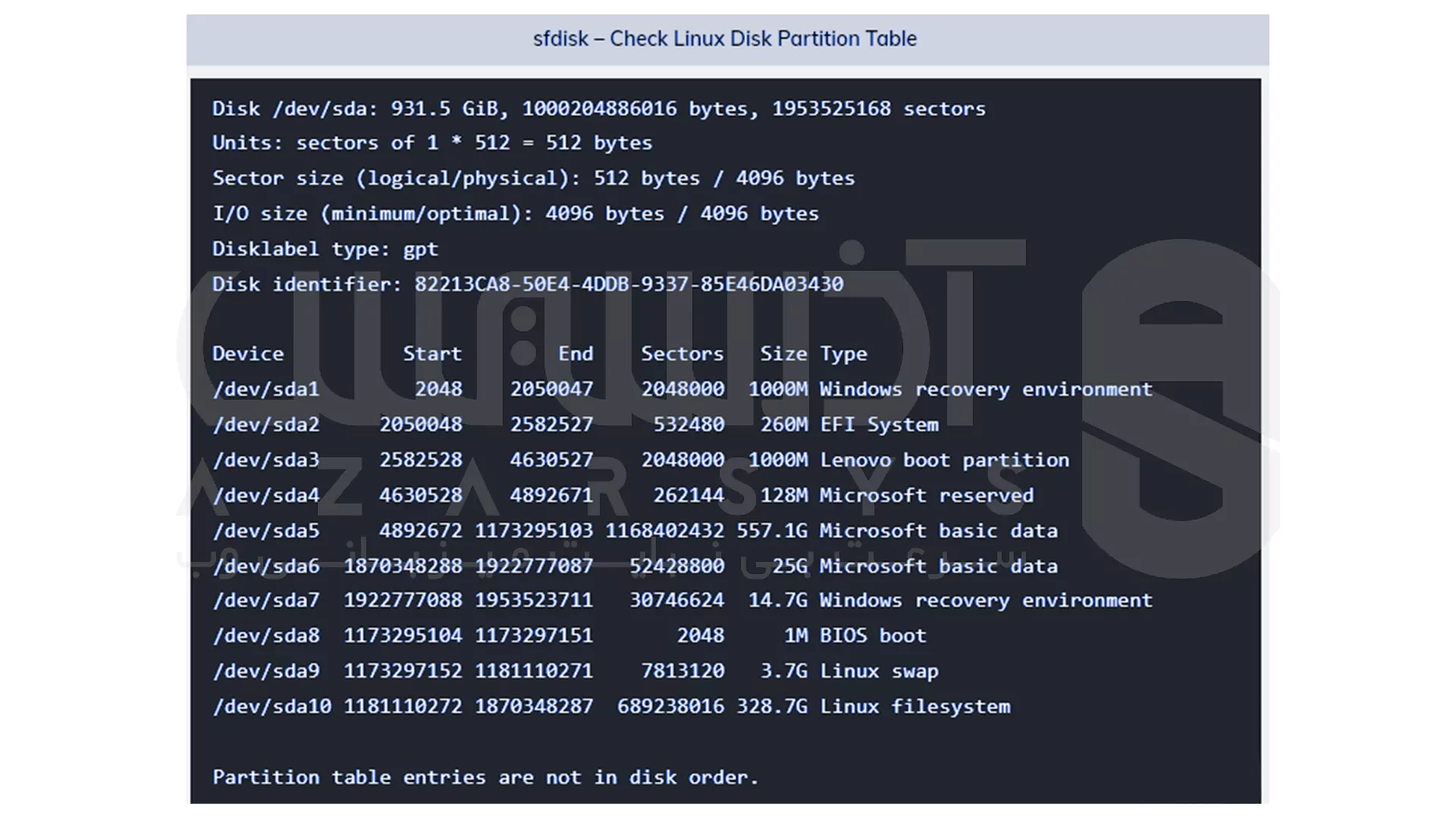Click the 'Lenovo boot partition' type
The image size is (1456, 819).
click(944, 460)
